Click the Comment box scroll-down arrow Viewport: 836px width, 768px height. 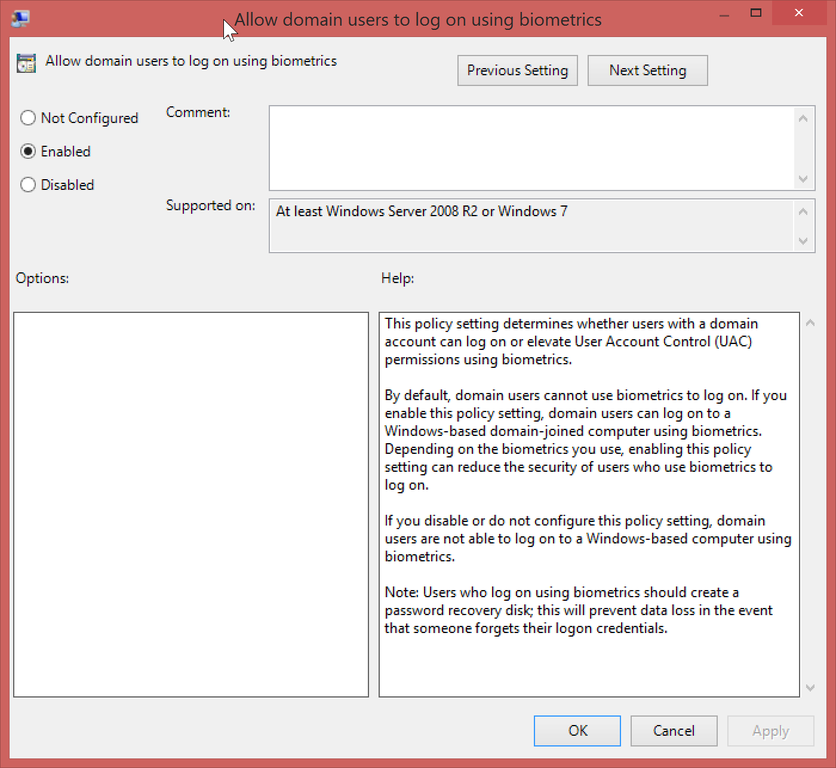[804, 178]
